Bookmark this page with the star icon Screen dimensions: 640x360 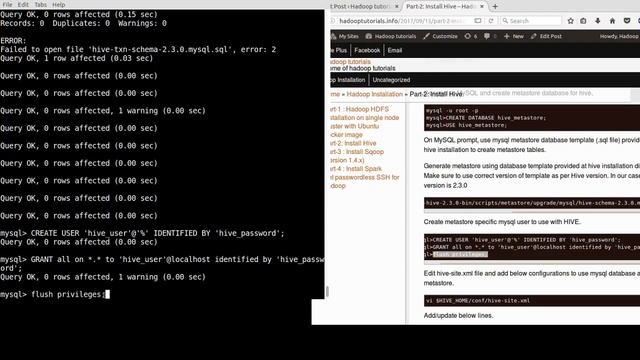point(571,21)
